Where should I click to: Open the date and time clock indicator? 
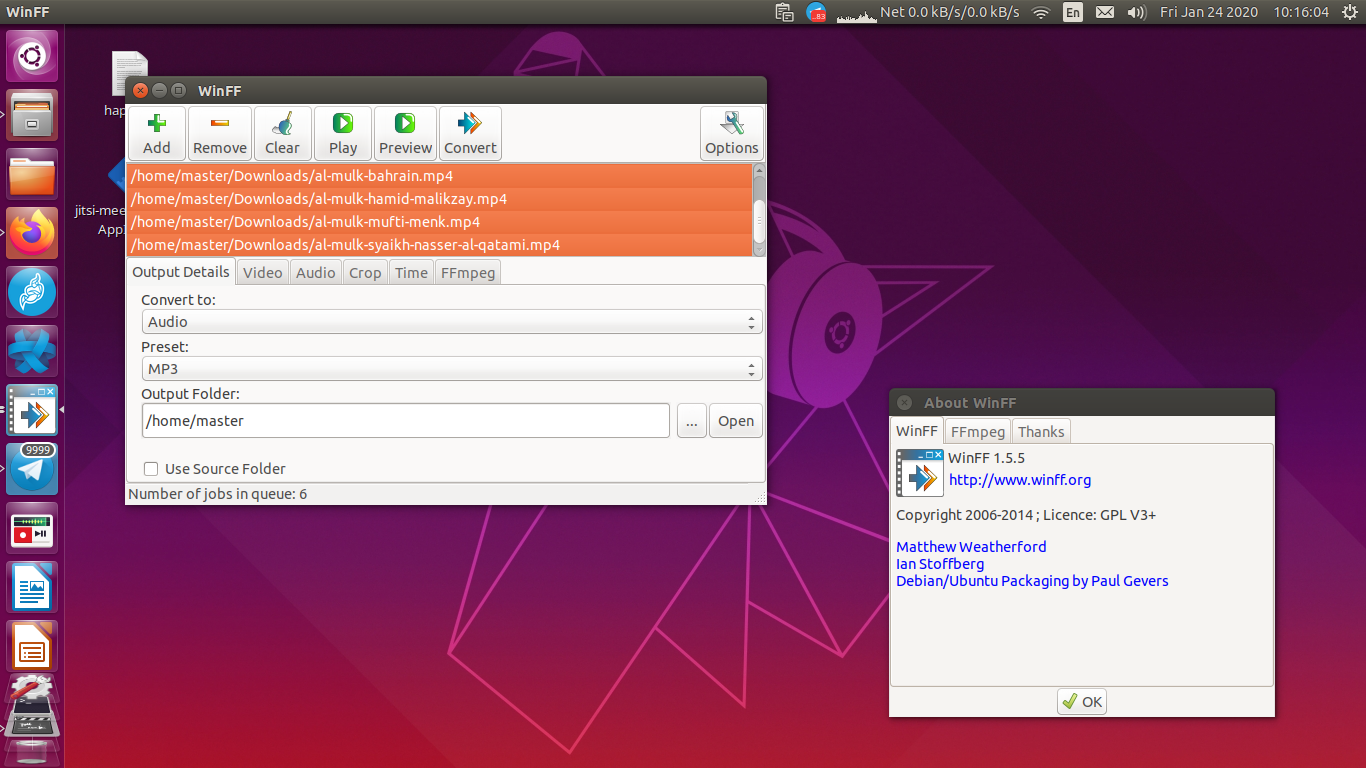coord(1244,12)
